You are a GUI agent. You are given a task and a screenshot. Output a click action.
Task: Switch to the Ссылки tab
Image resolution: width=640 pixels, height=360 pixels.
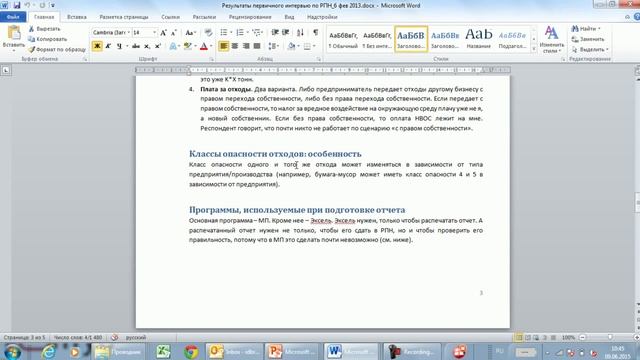(x=170, y=17)
